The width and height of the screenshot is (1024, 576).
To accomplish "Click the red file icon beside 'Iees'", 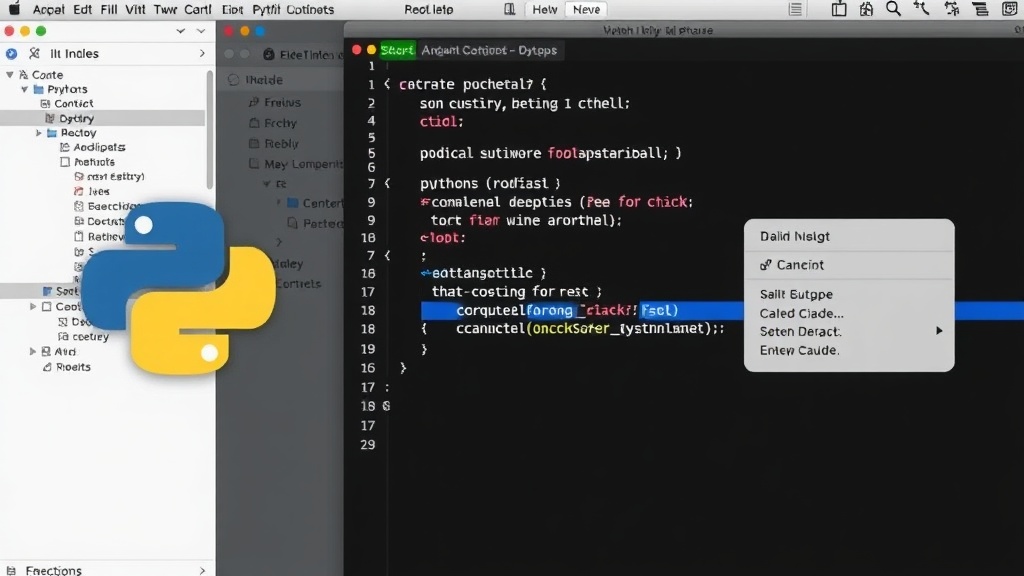I will [x=78, y=191].
